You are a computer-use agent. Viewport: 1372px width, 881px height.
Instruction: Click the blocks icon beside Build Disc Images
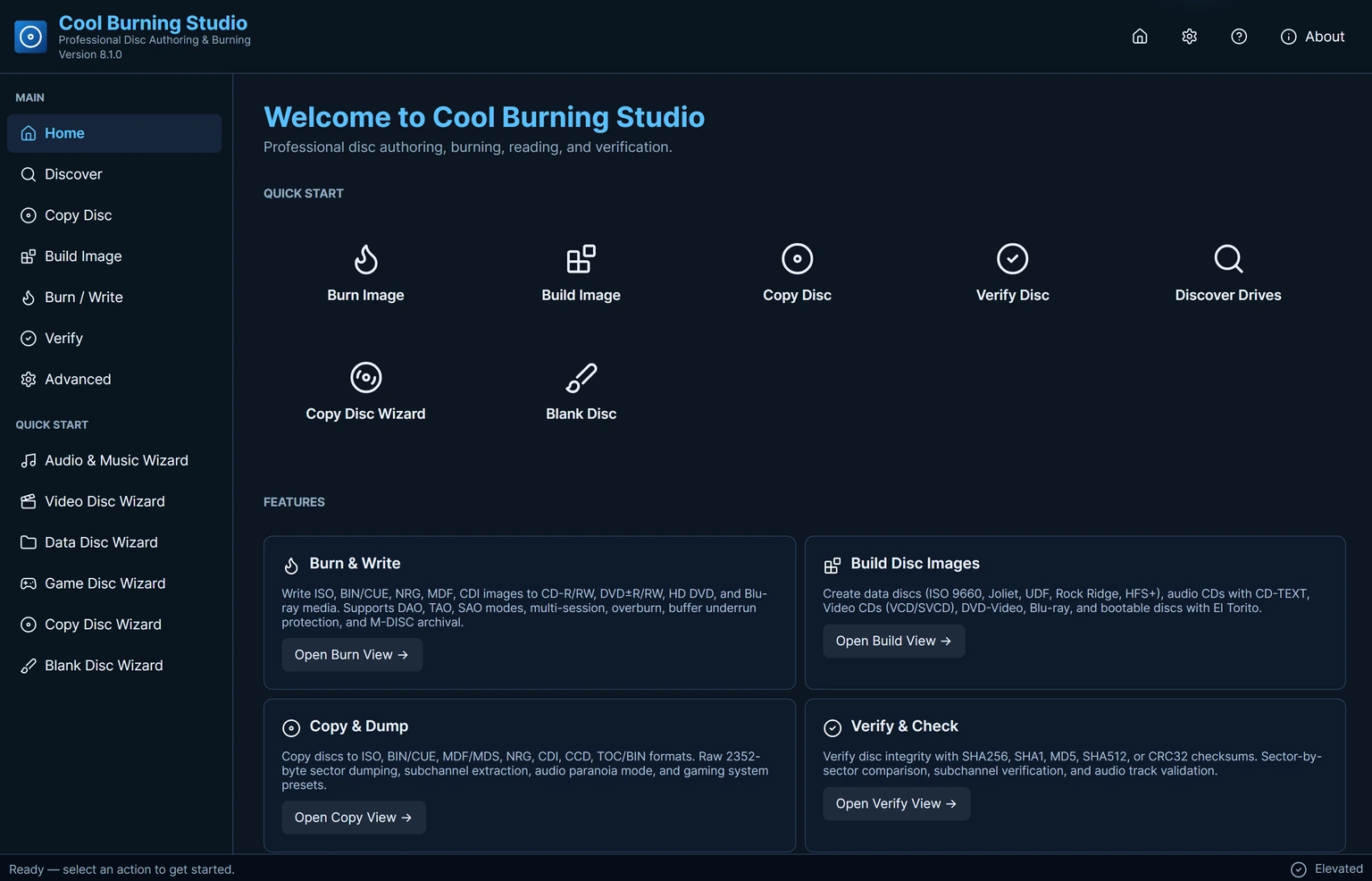(832, 566)
